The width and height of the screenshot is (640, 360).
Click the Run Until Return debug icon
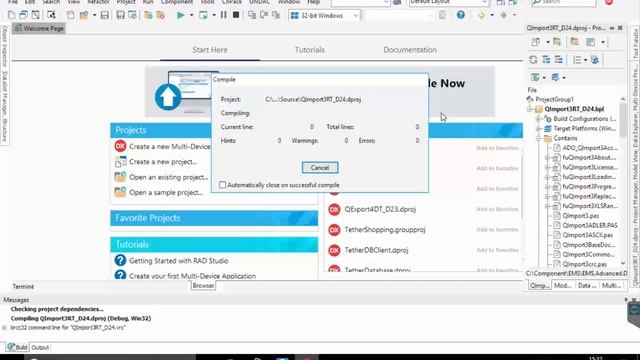[276, 16]
